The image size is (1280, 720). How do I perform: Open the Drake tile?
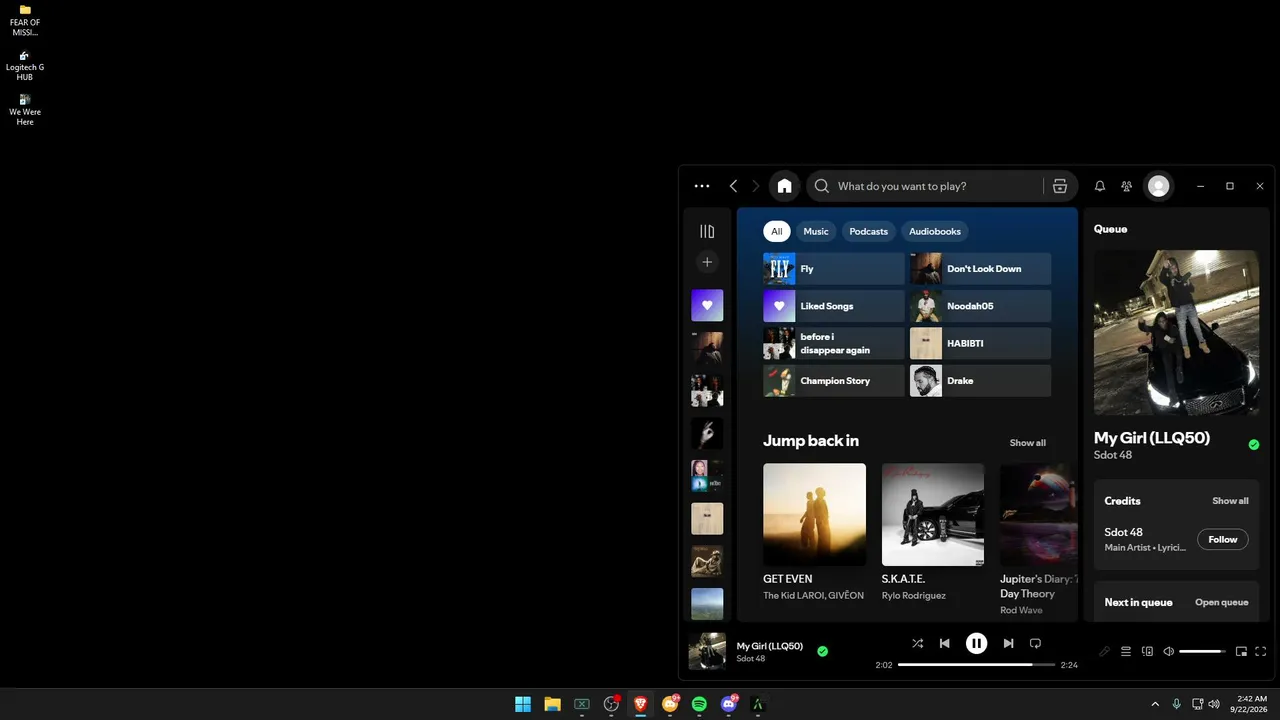click(x=980, y=381)
